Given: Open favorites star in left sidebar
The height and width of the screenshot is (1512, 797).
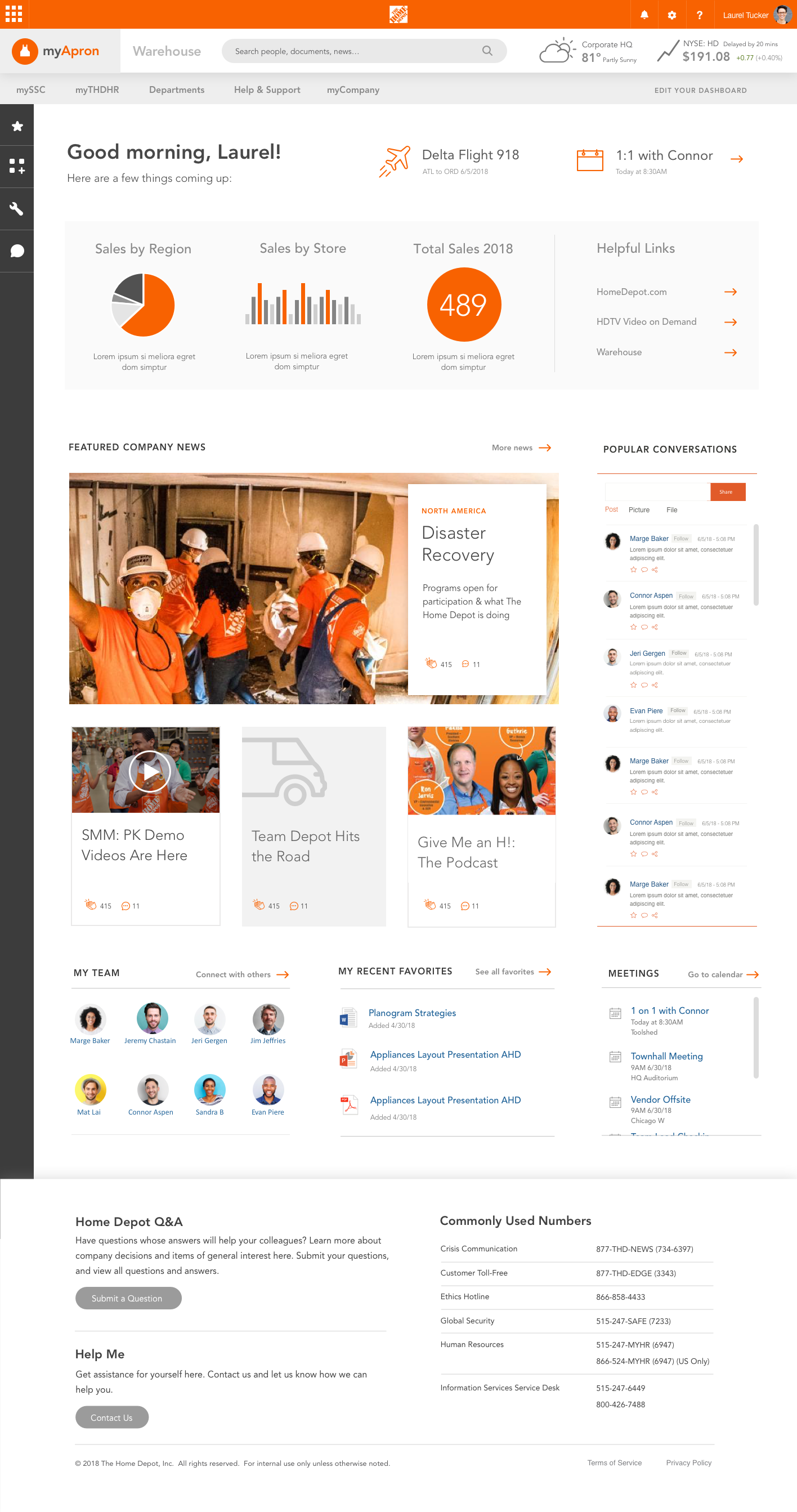Looking at the screenshot, I should click(17, 126).
